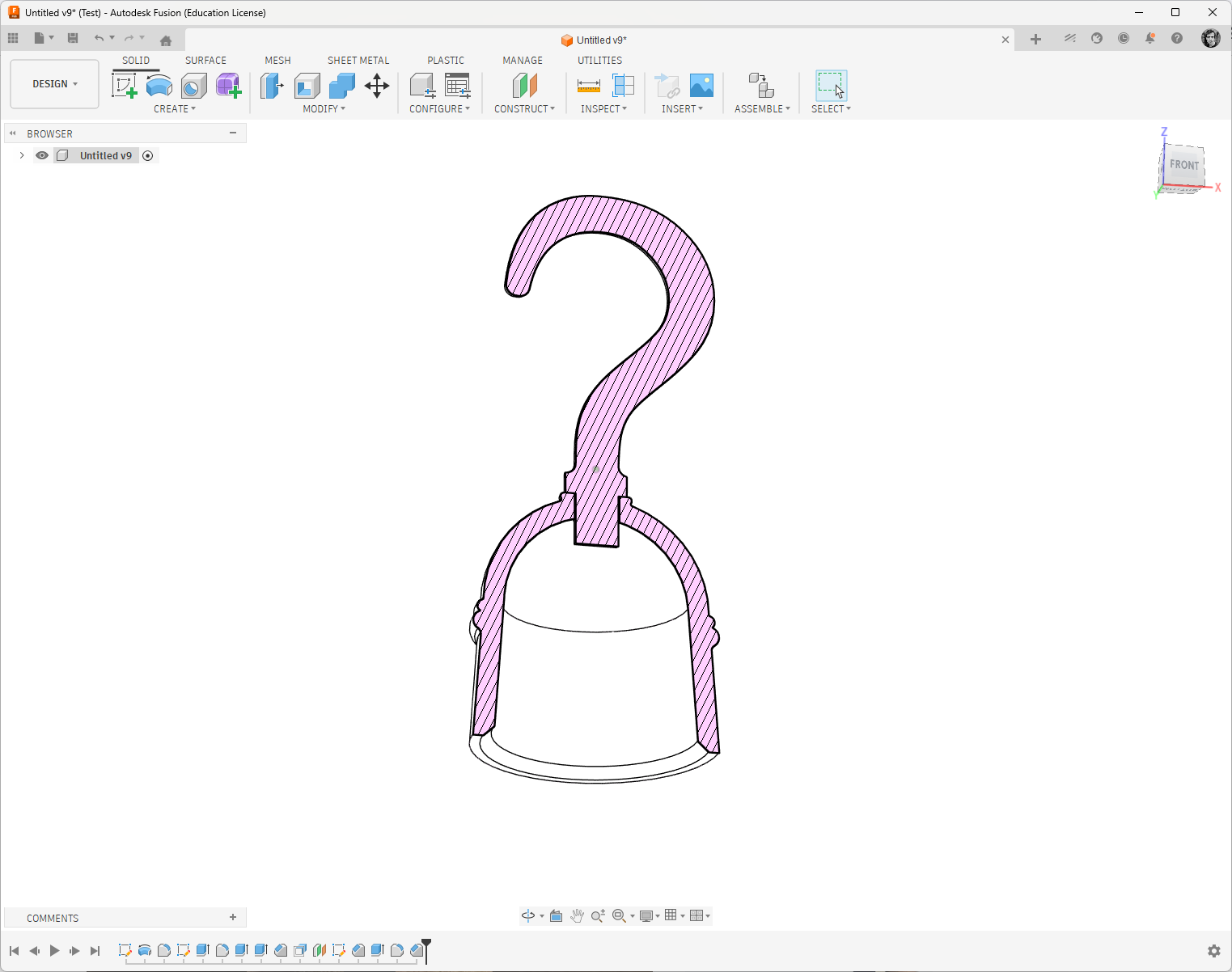
Task: Toggle the activate radio button for Untitled v9
Action: point(148,155)
